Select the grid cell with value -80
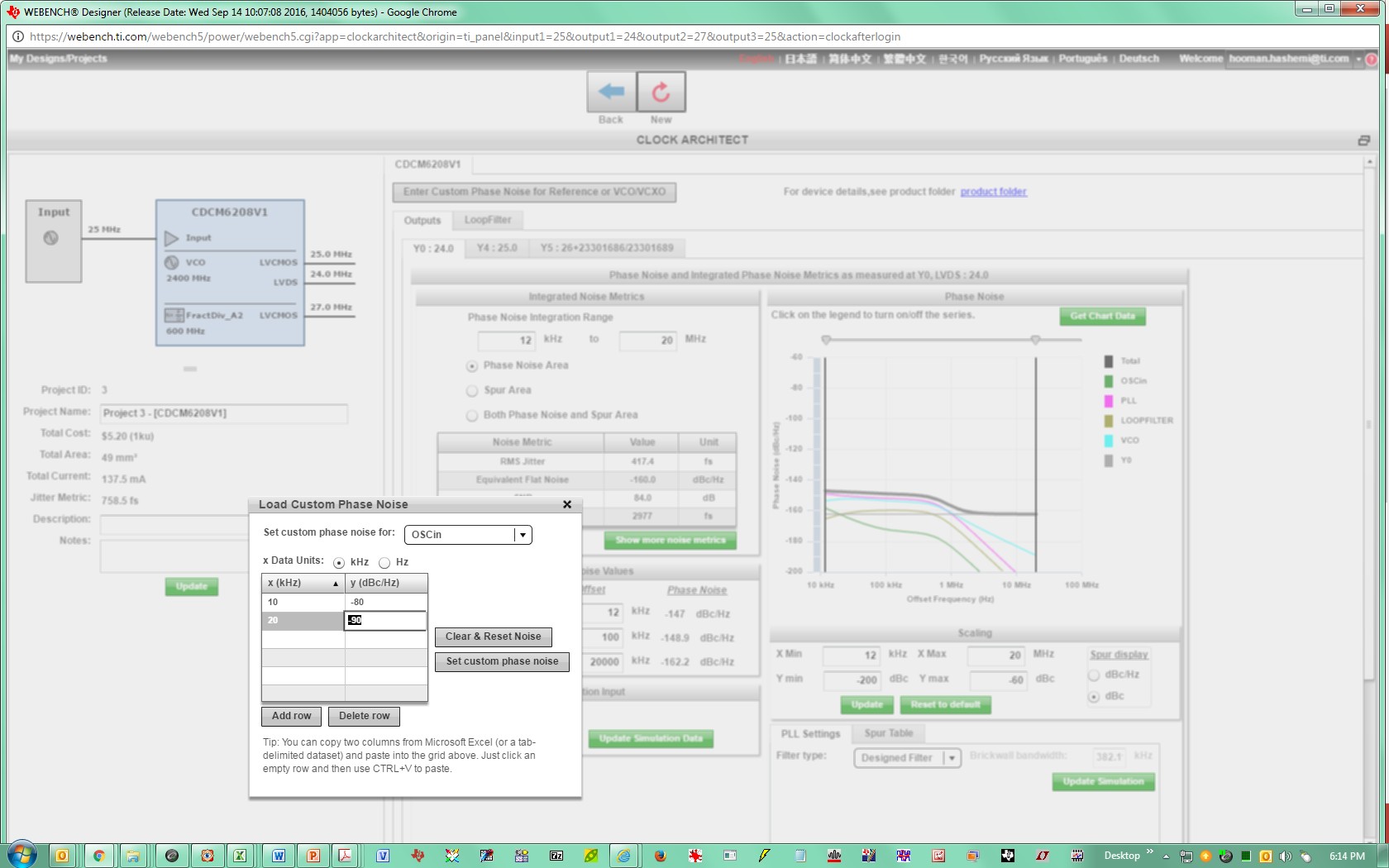The image size is (1389, 868). pyautogui.click(x=386, y=602)
